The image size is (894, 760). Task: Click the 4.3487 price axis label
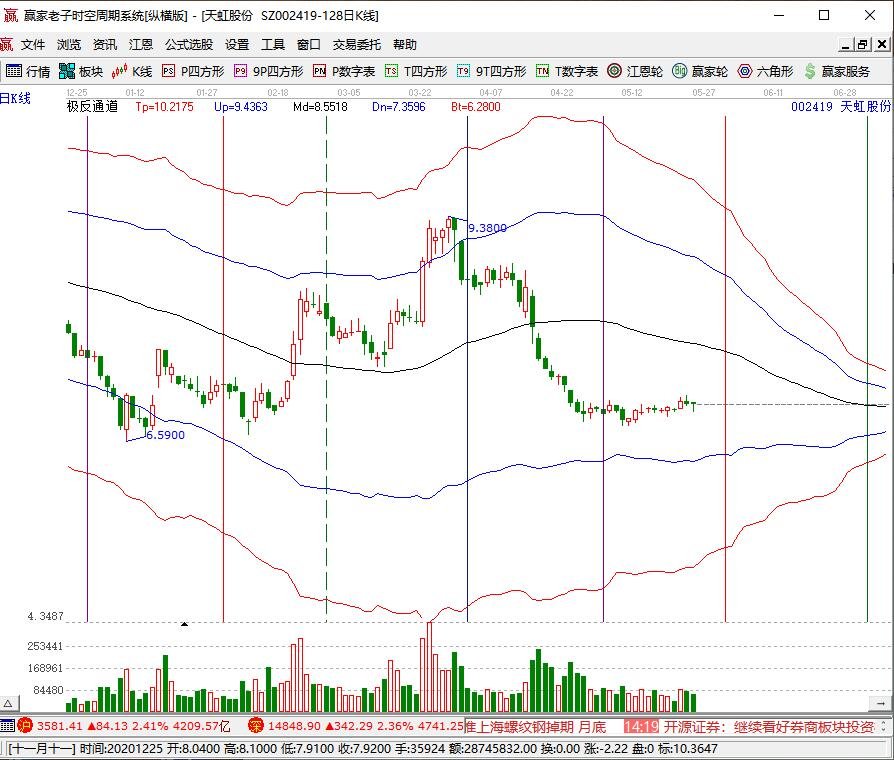[45, 616]
